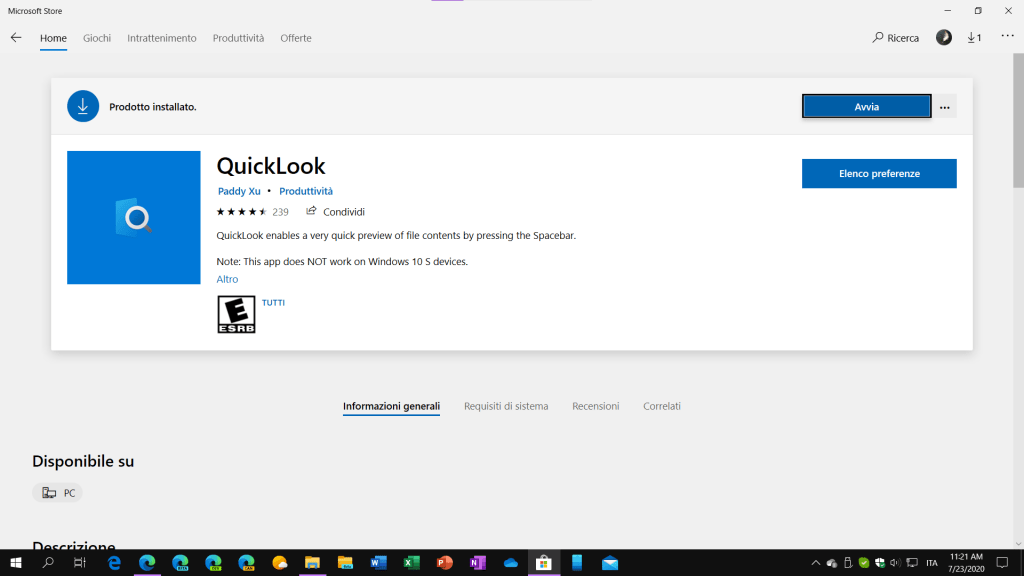Open the Ricerca search box
This screenshot has height=576, width=1024.
click(x=895, y=38)
